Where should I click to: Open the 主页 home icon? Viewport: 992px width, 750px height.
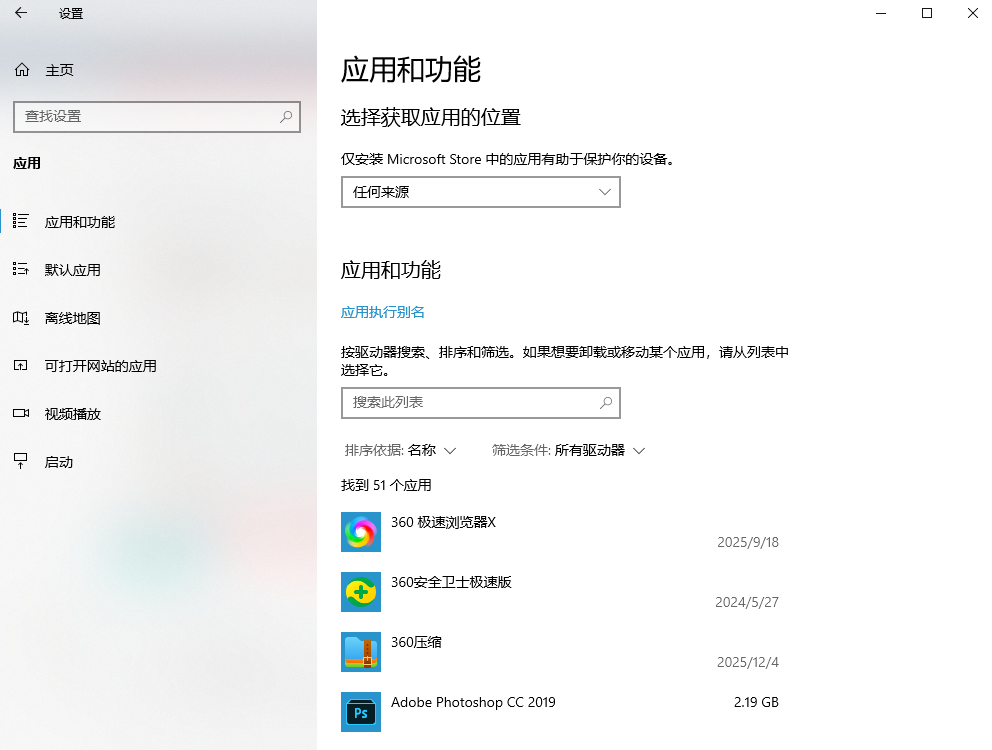click(22, 70)
